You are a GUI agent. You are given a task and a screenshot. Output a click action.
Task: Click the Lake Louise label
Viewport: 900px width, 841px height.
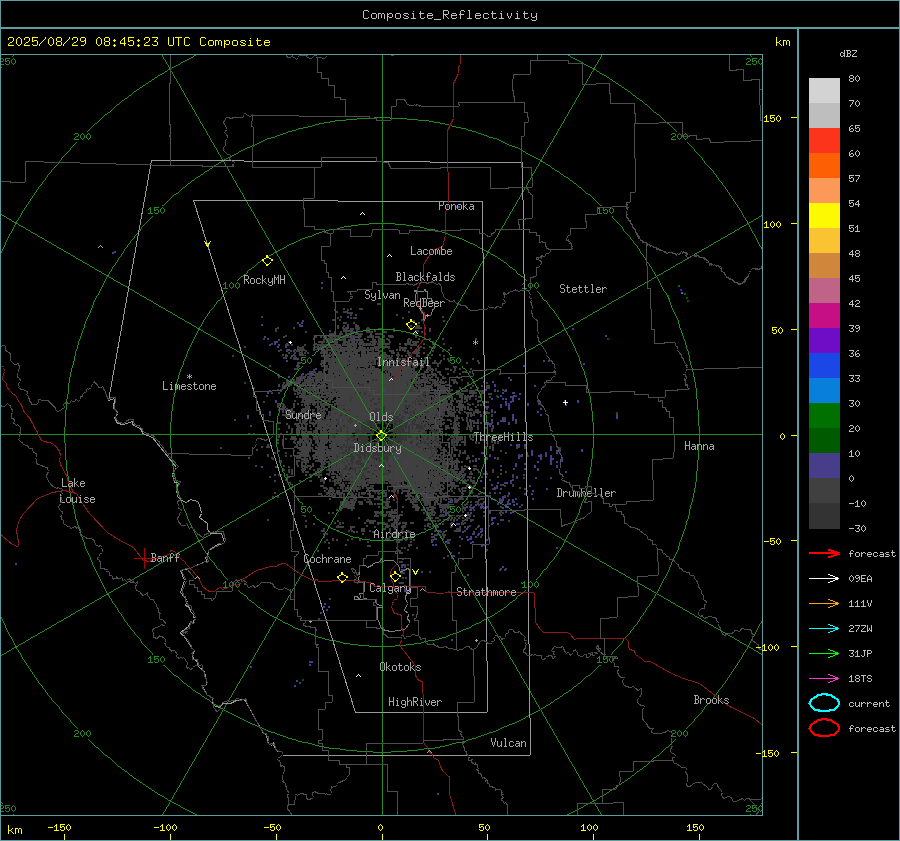77,491
